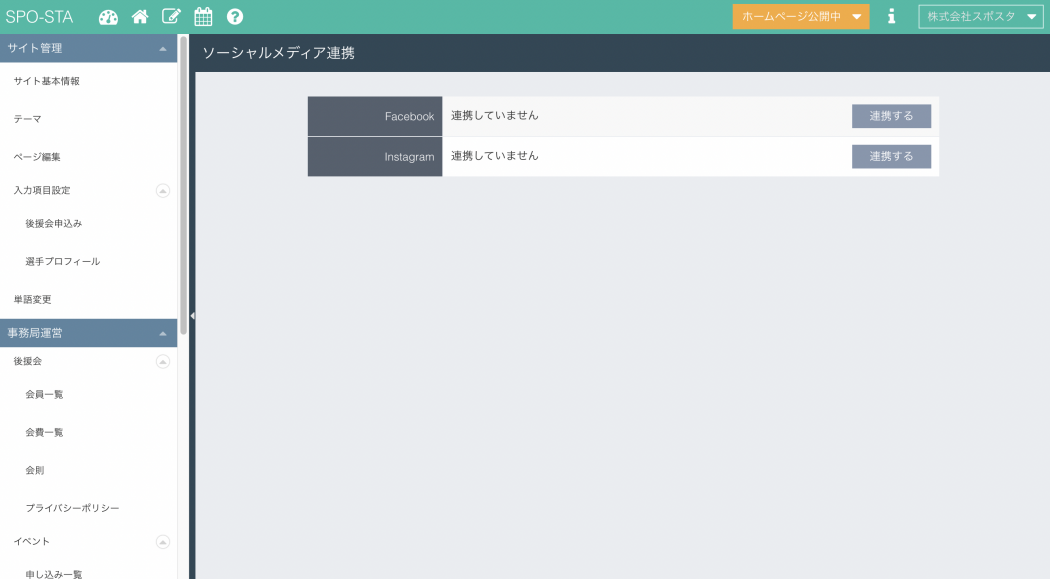Open プライバシーポリシー page

[72, 508]
